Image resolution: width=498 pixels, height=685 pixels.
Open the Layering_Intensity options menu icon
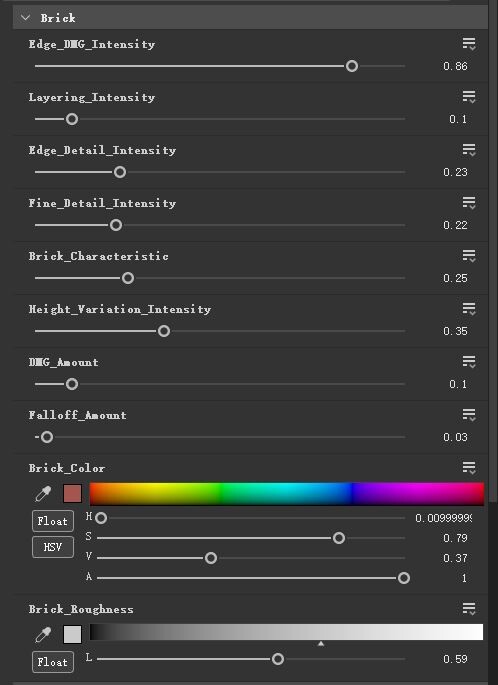(x=469, y=97)
